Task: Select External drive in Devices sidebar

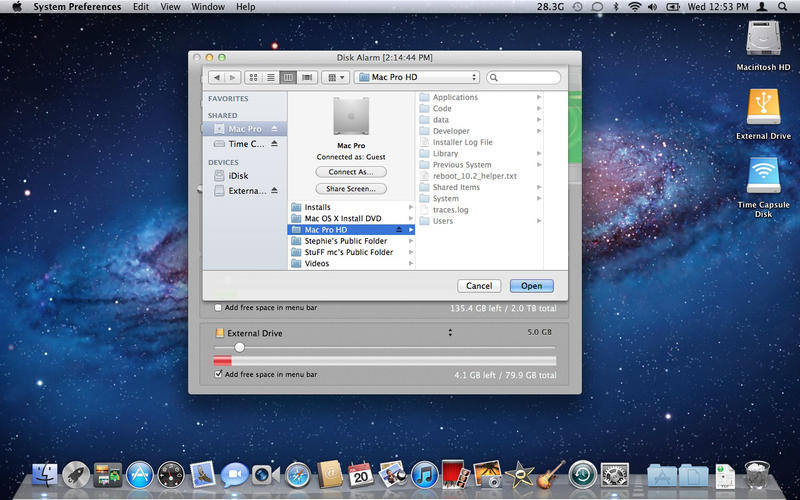Action: tap(244, 191)
